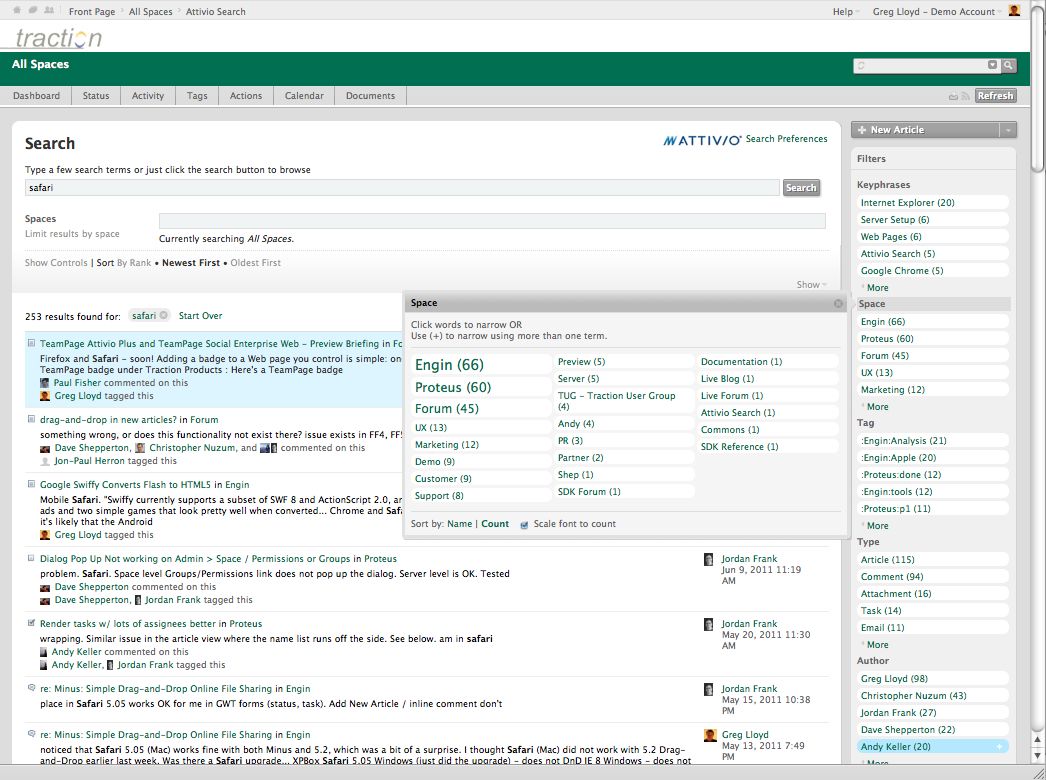Click the page vertical scrollbar

1037,87
